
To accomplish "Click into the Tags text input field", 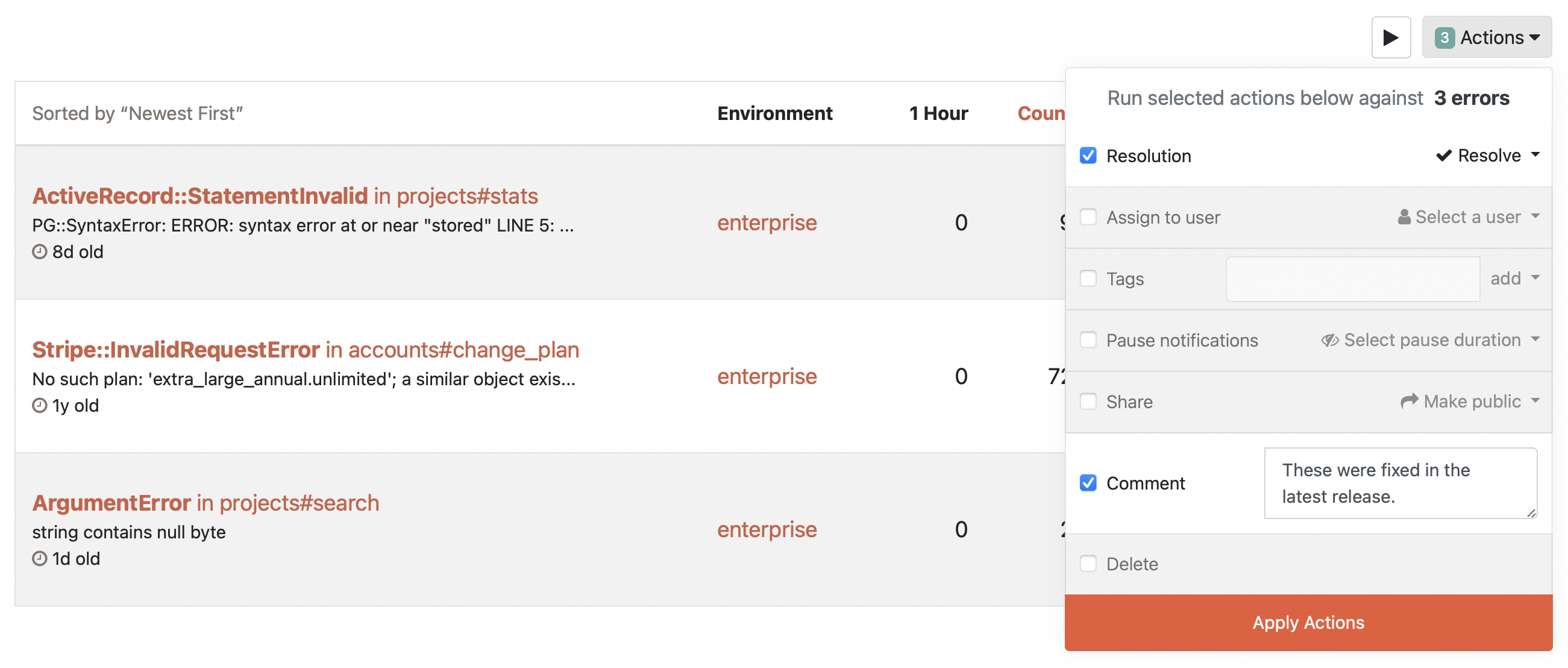I will pos(1352,279).
